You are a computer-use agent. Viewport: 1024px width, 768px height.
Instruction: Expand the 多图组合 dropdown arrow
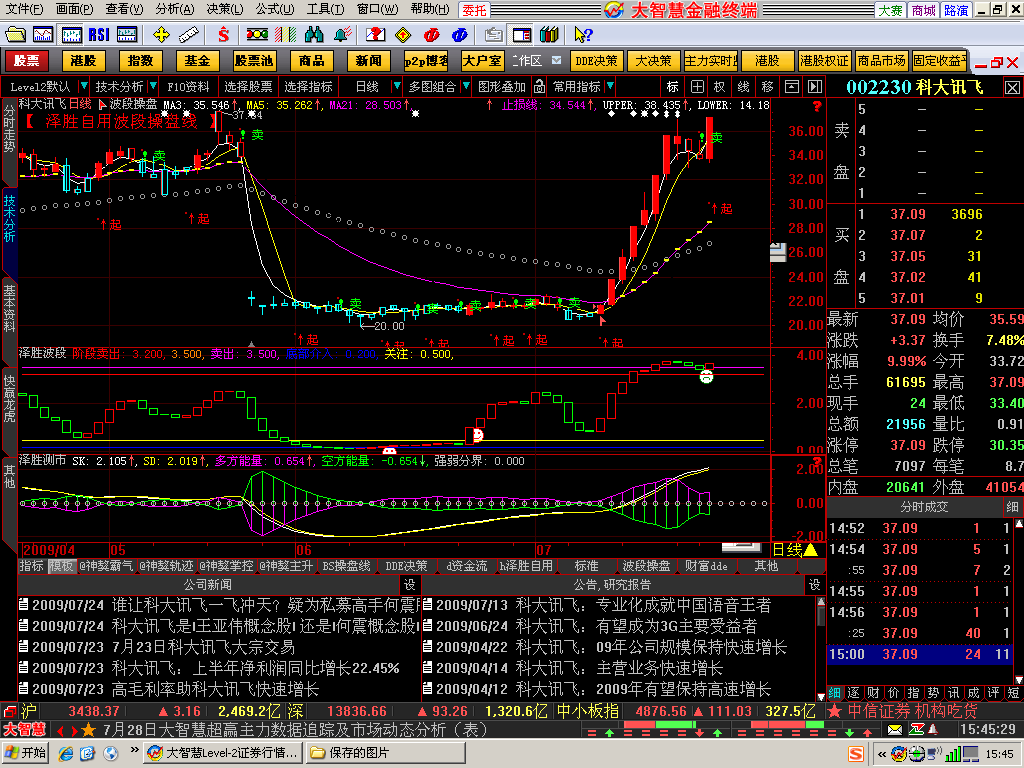click(x=466, y=86)
